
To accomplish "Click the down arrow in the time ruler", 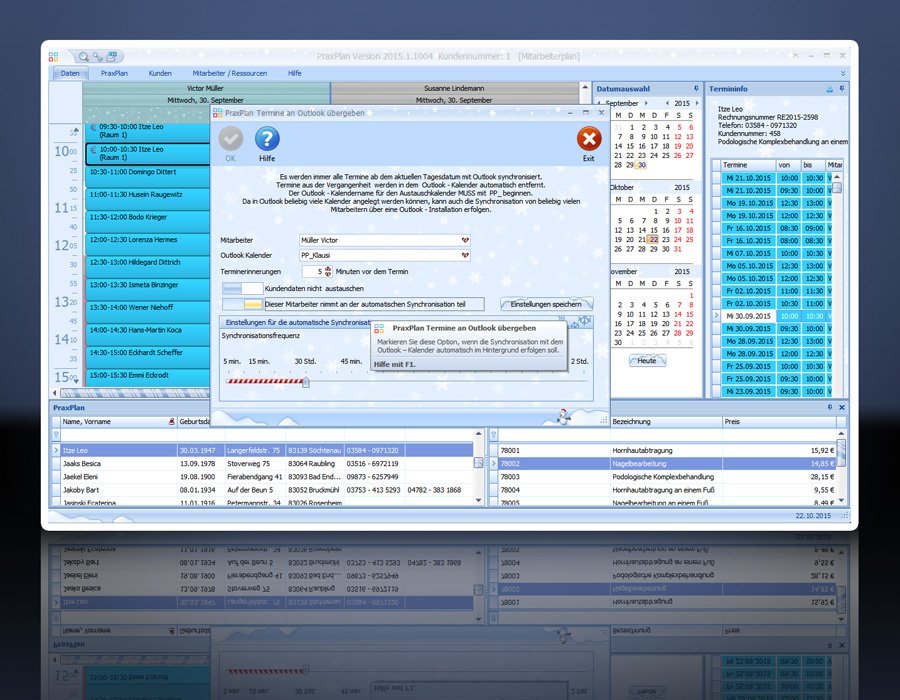I will click(75, 380).
